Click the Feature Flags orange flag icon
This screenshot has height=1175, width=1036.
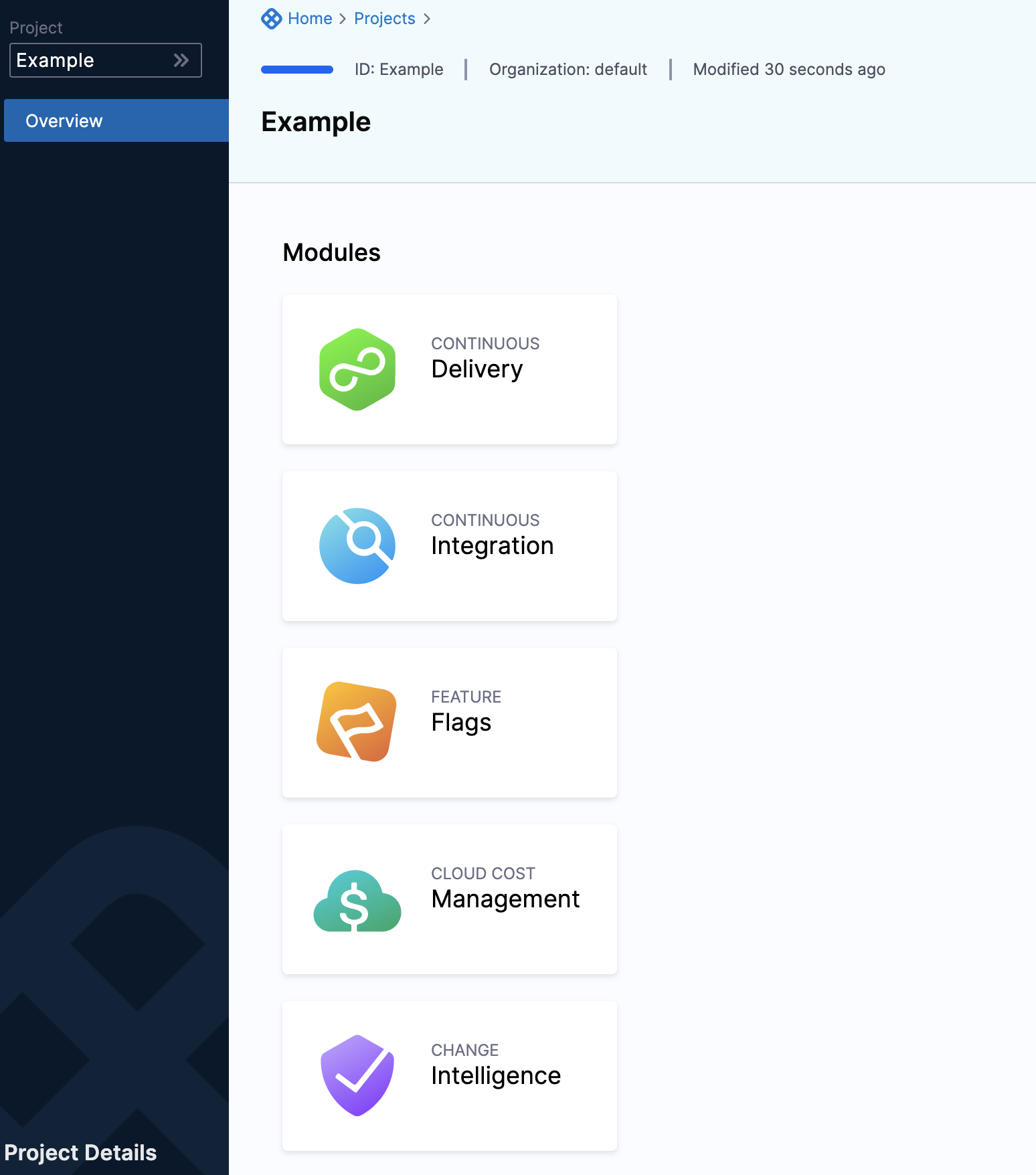(357, 722)
